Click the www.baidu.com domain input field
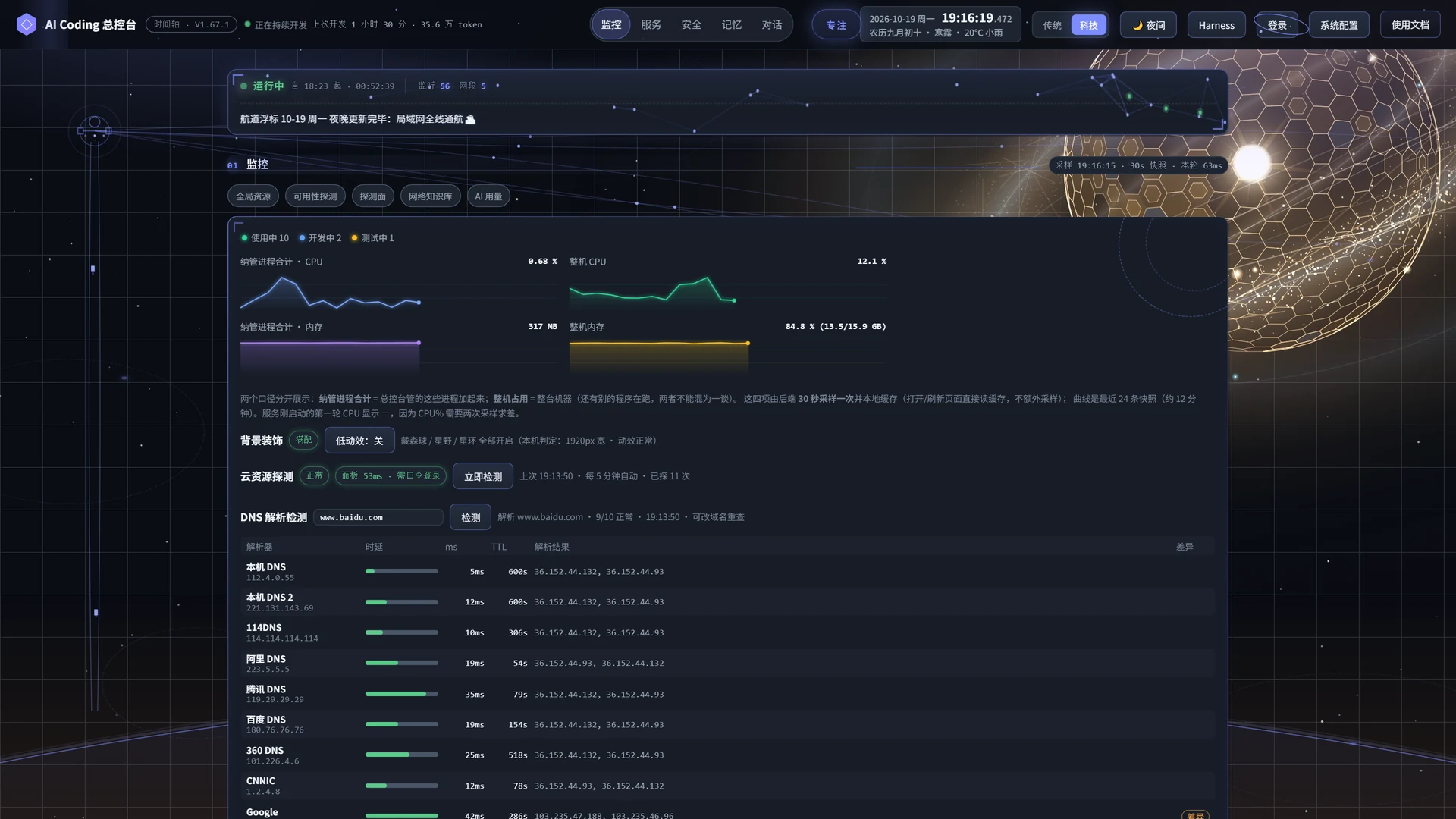The image size is (1456, 819). click(x=378, y=517)
